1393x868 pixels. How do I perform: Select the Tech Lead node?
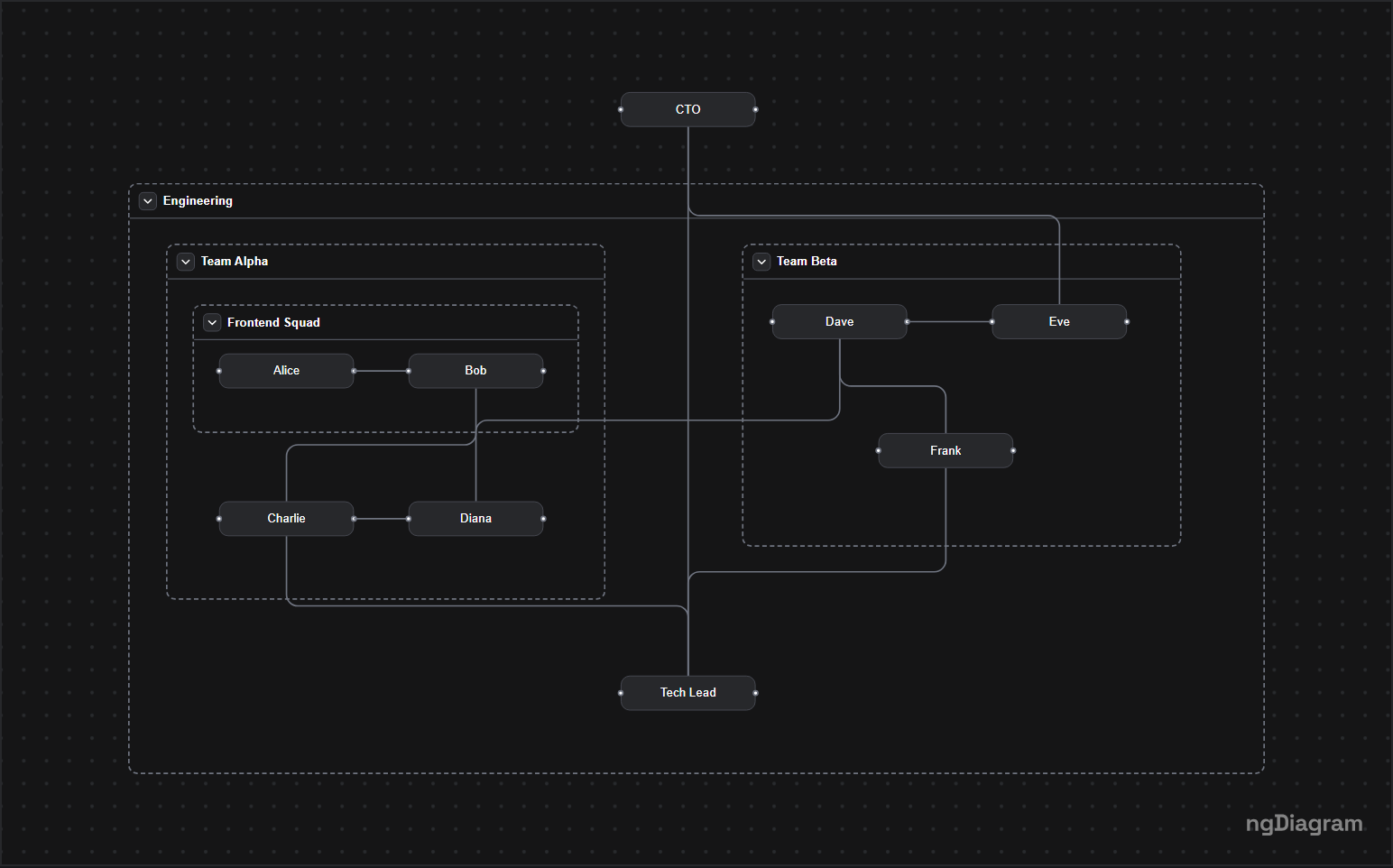pyautogui.click(x=688, y=693)
